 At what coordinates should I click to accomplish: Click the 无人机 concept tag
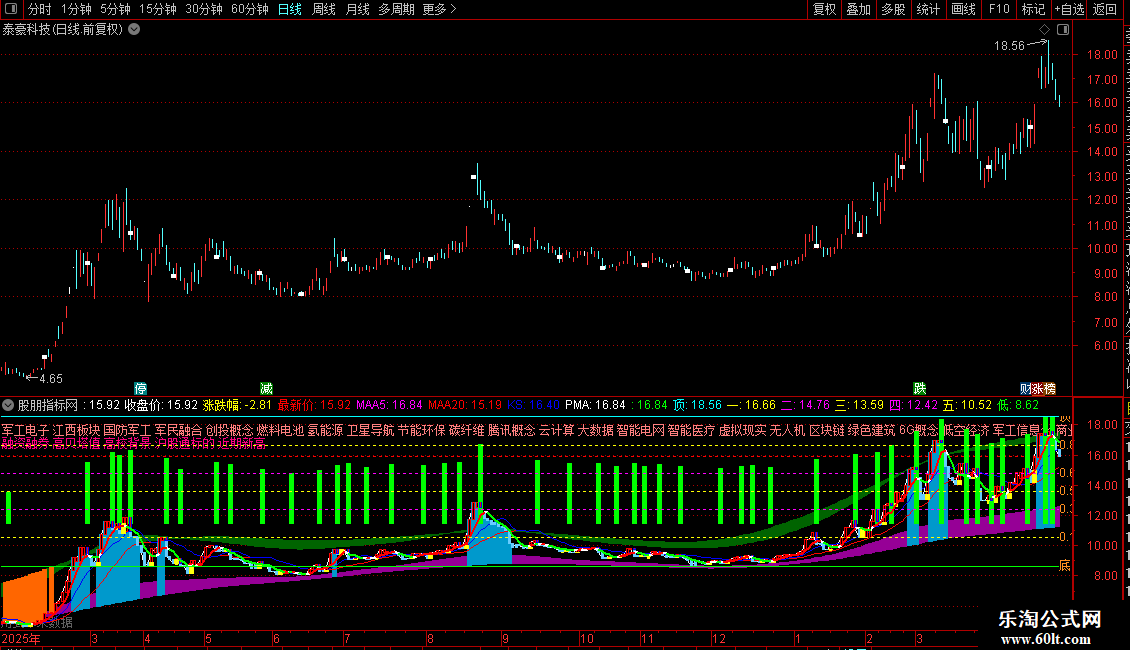click(788, 430)
